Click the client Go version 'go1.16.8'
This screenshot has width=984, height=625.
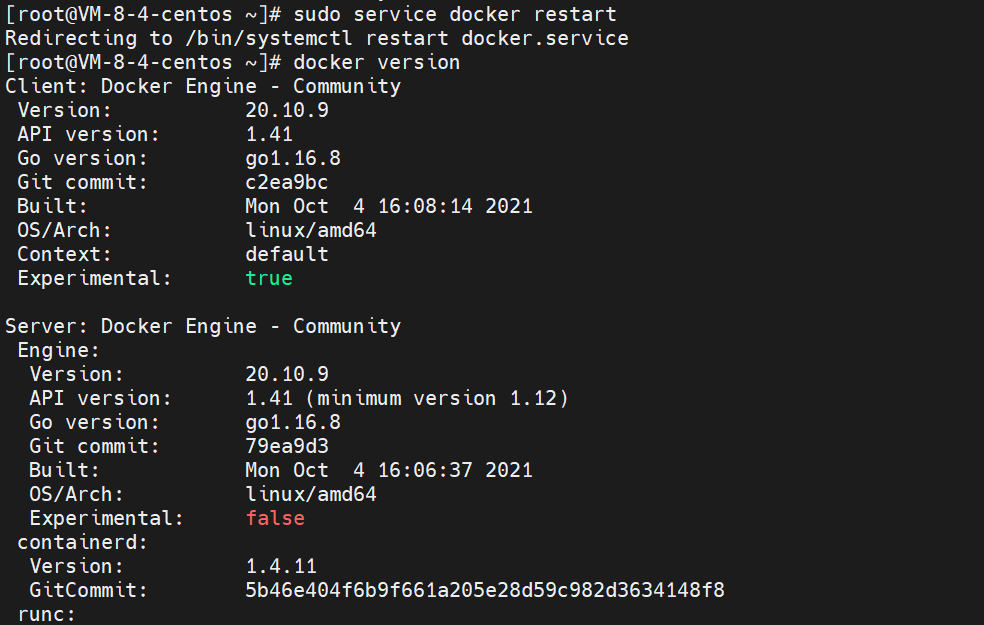pyautogui.click(x=293, y=158)
